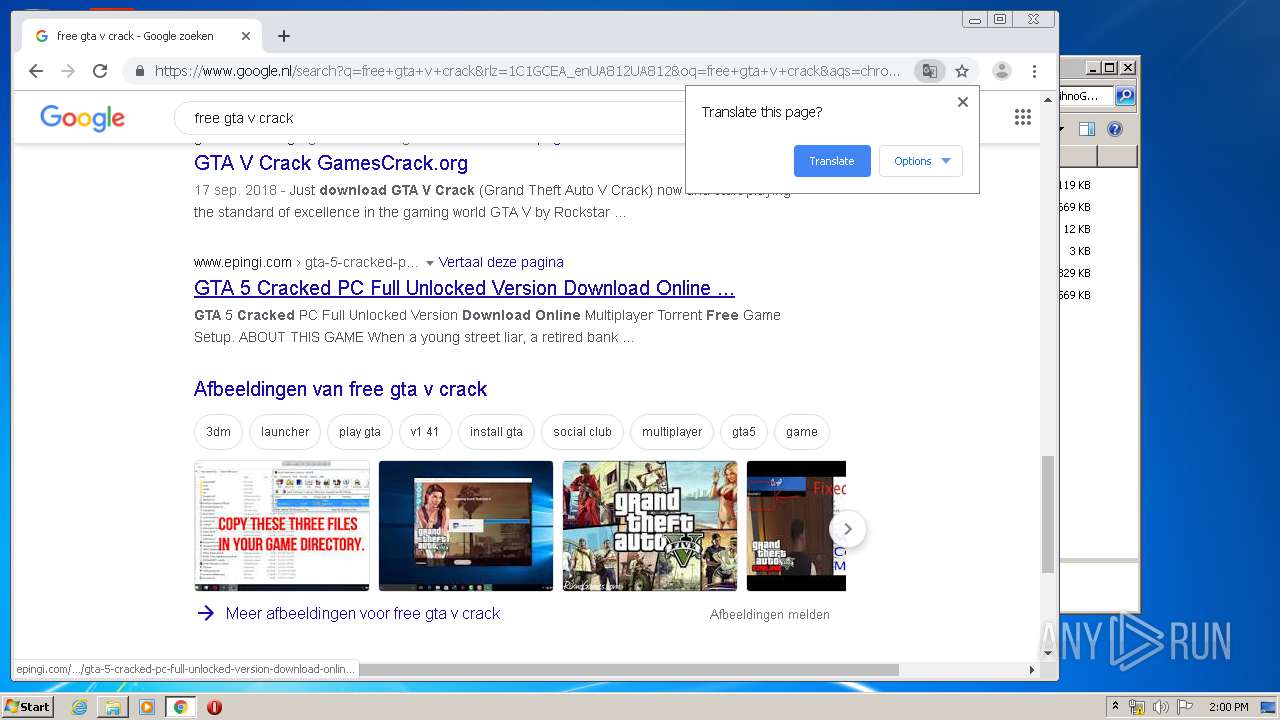Image resolution: width=1280 pixels, height=720 pixels.
Task: Select the 'multiplayer' filter chip
Action: [672, 432]
